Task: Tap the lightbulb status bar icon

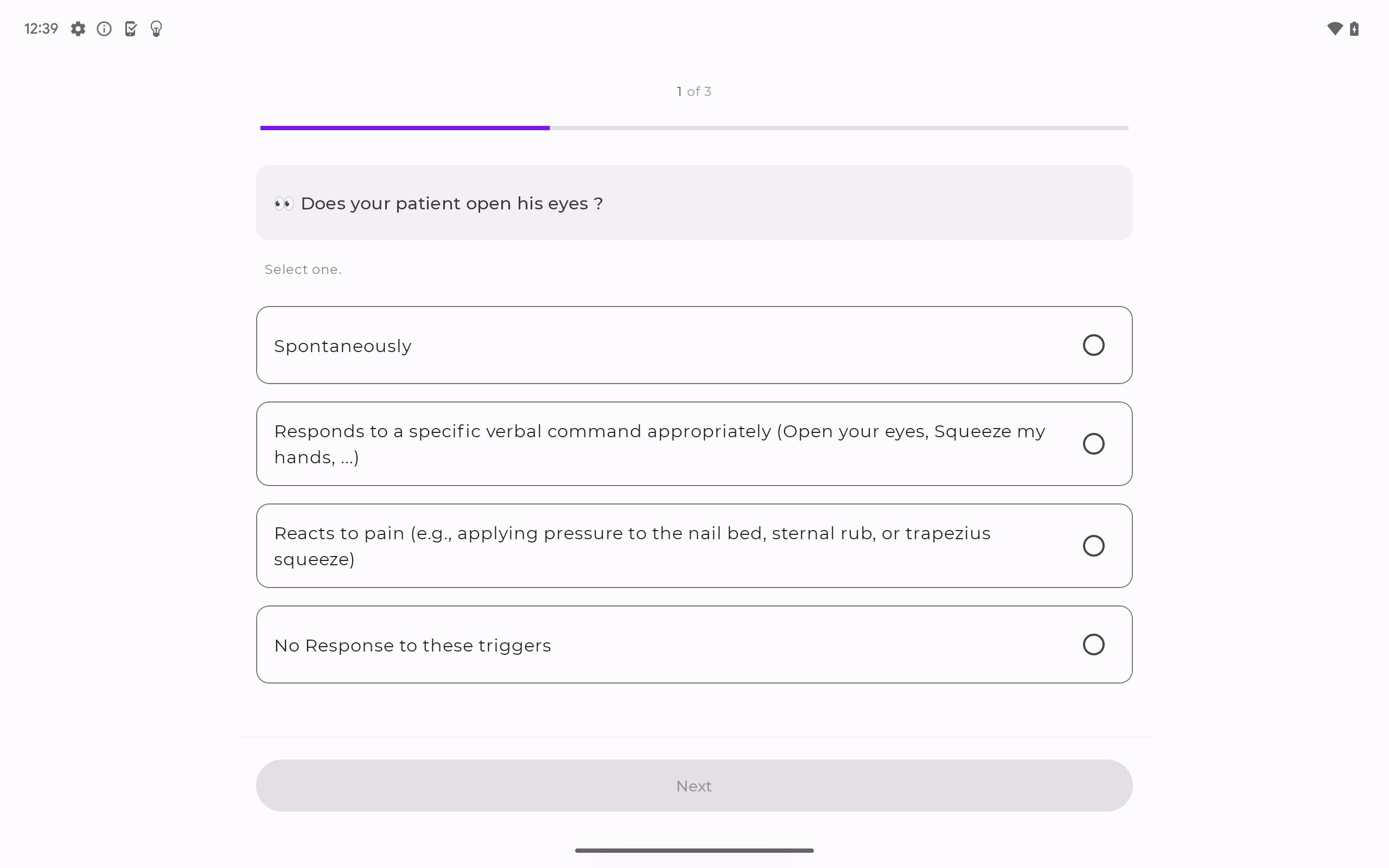Action: pyautogui.click(x=156, y=29)
